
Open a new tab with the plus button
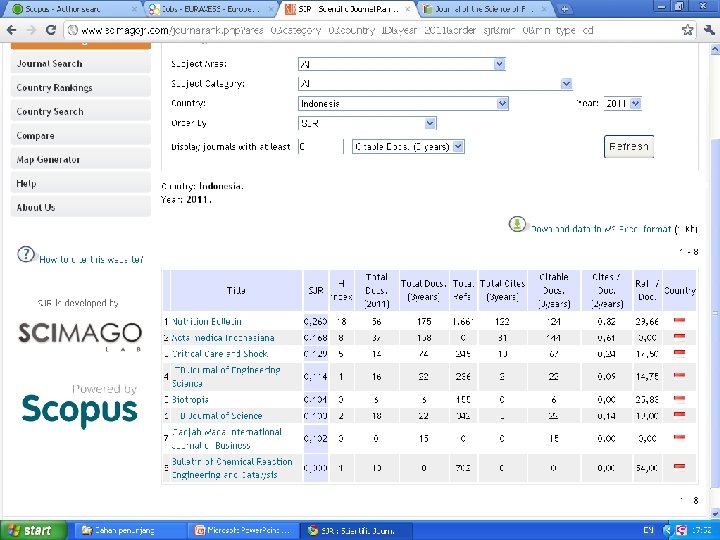[564, 9]
